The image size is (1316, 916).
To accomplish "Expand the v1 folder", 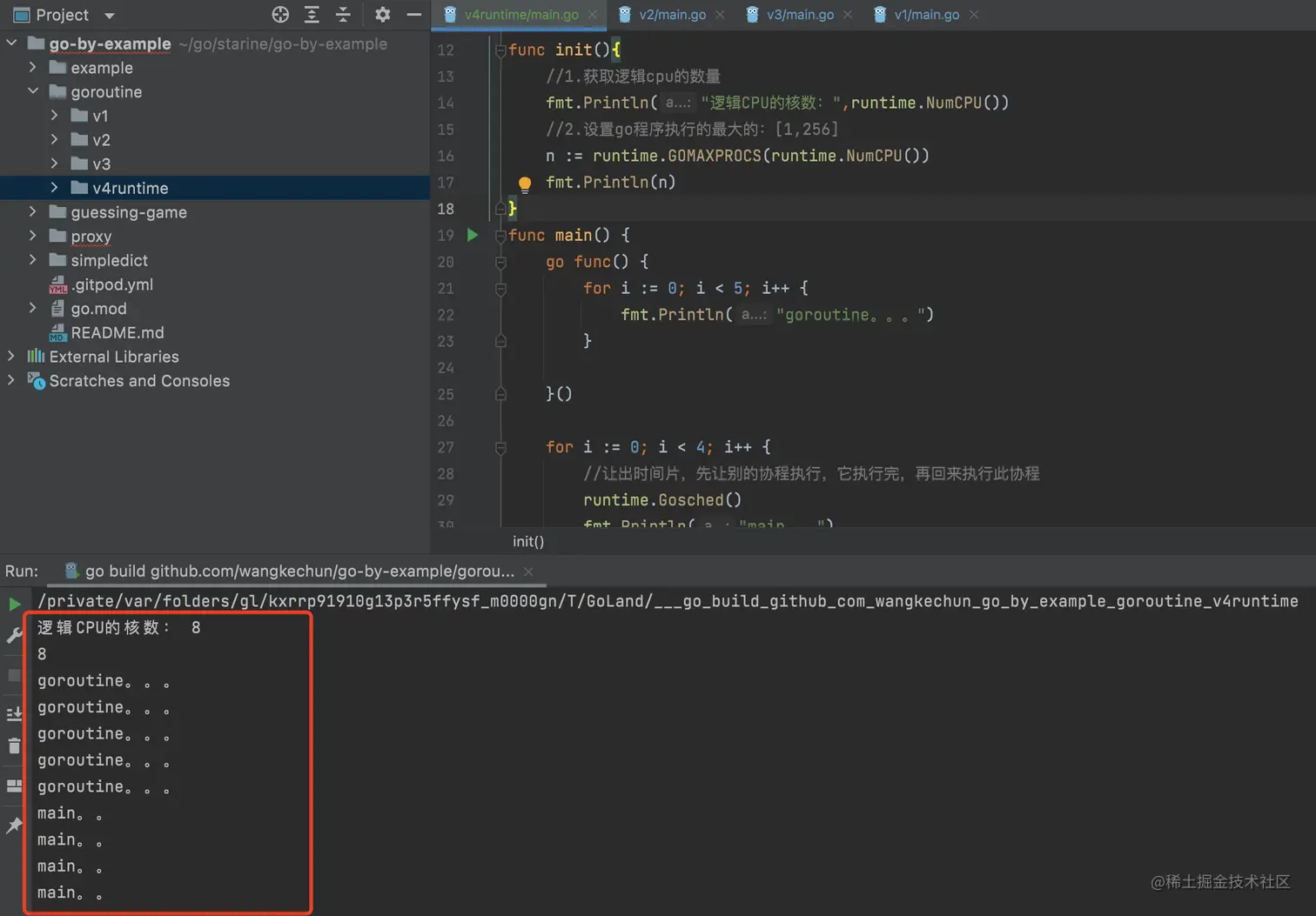I will [55, 115].
